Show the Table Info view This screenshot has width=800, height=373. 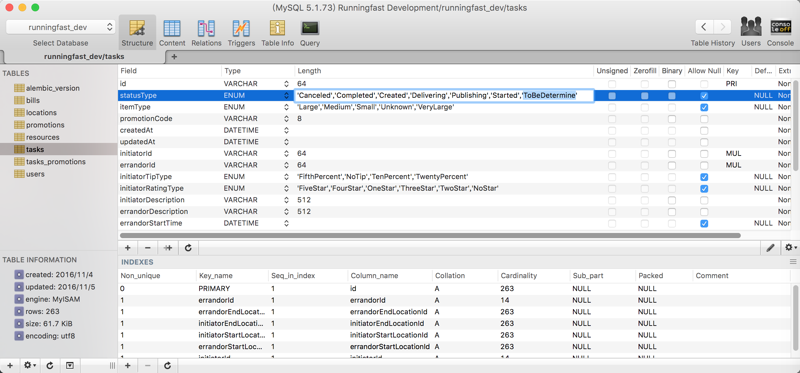pos(278,33)
